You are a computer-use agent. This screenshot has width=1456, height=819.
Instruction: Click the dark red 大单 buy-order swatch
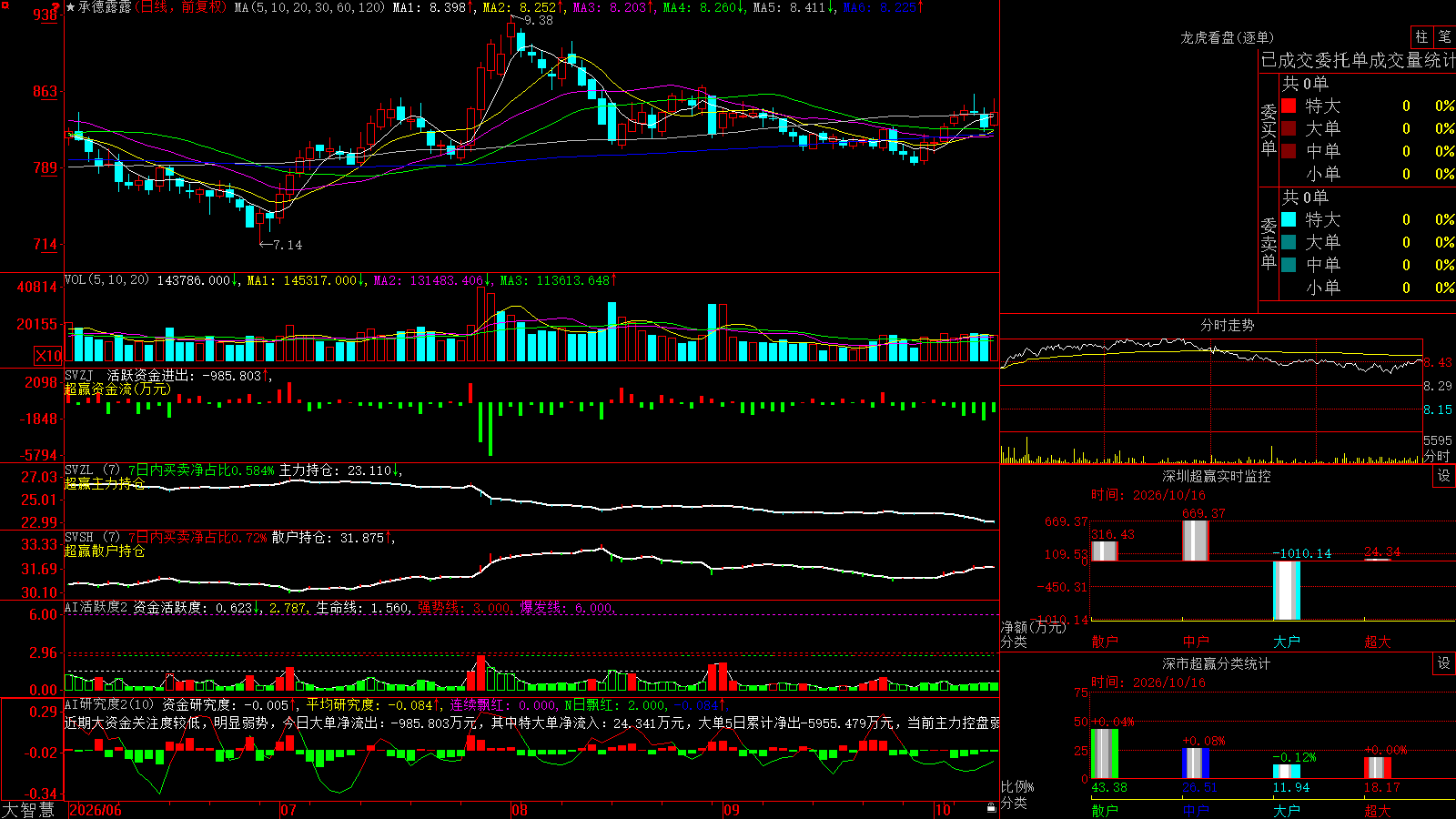point(1289,128)
